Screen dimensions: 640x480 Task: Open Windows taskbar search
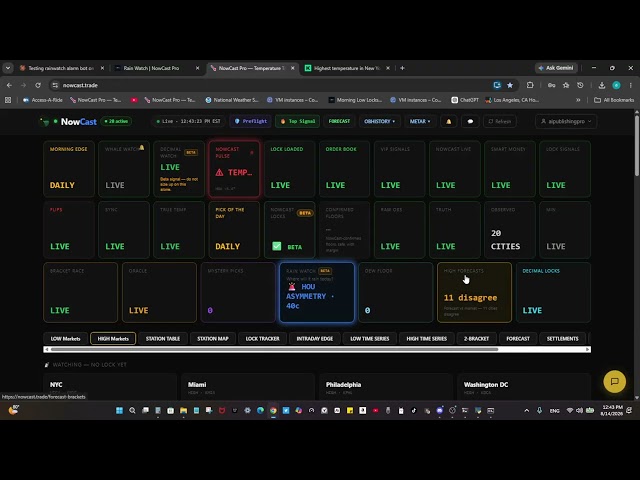pyautogui.click(x=132, y=411)
